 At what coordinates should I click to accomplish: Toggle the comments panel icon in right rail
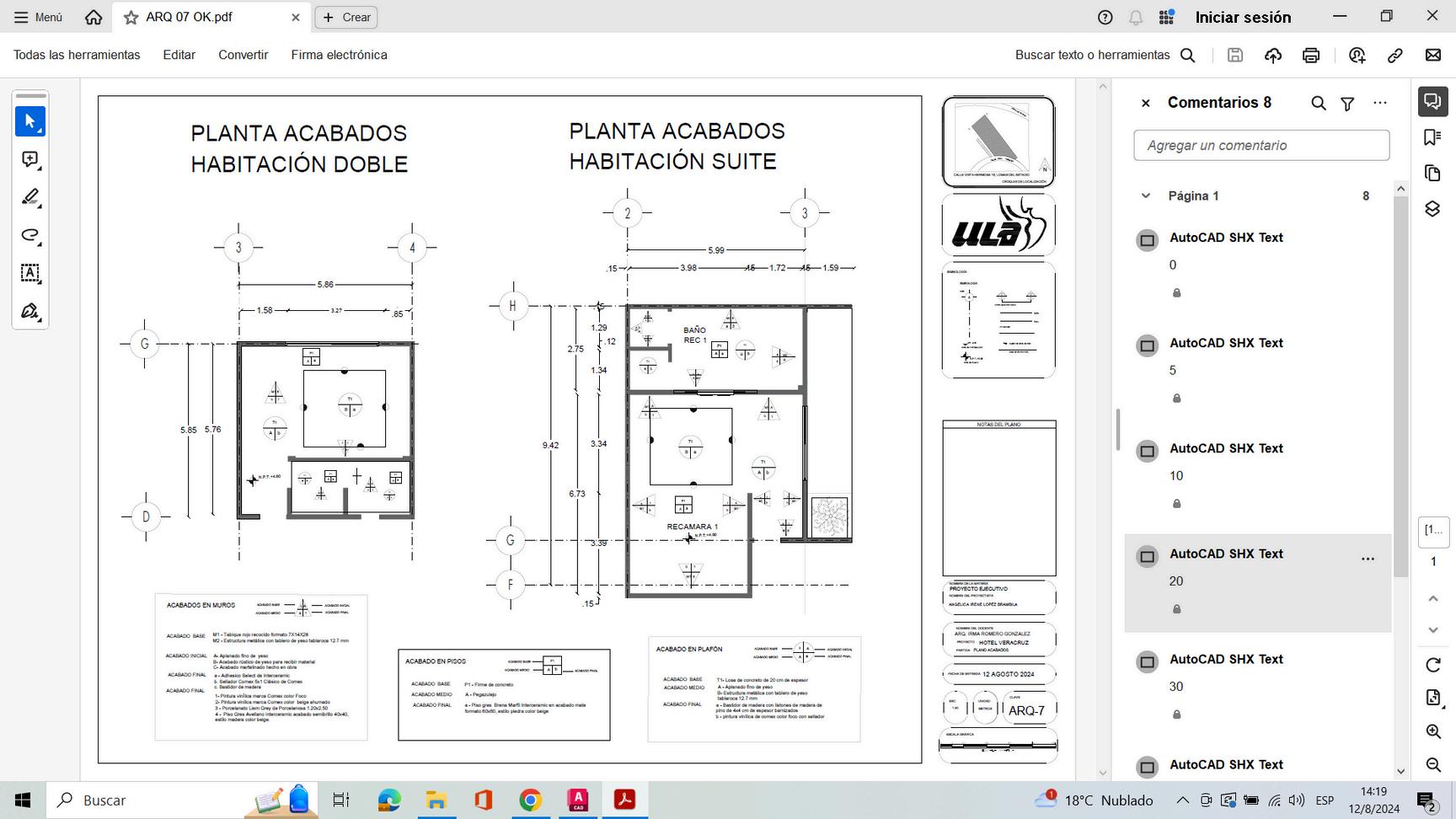pos(1432,101)
